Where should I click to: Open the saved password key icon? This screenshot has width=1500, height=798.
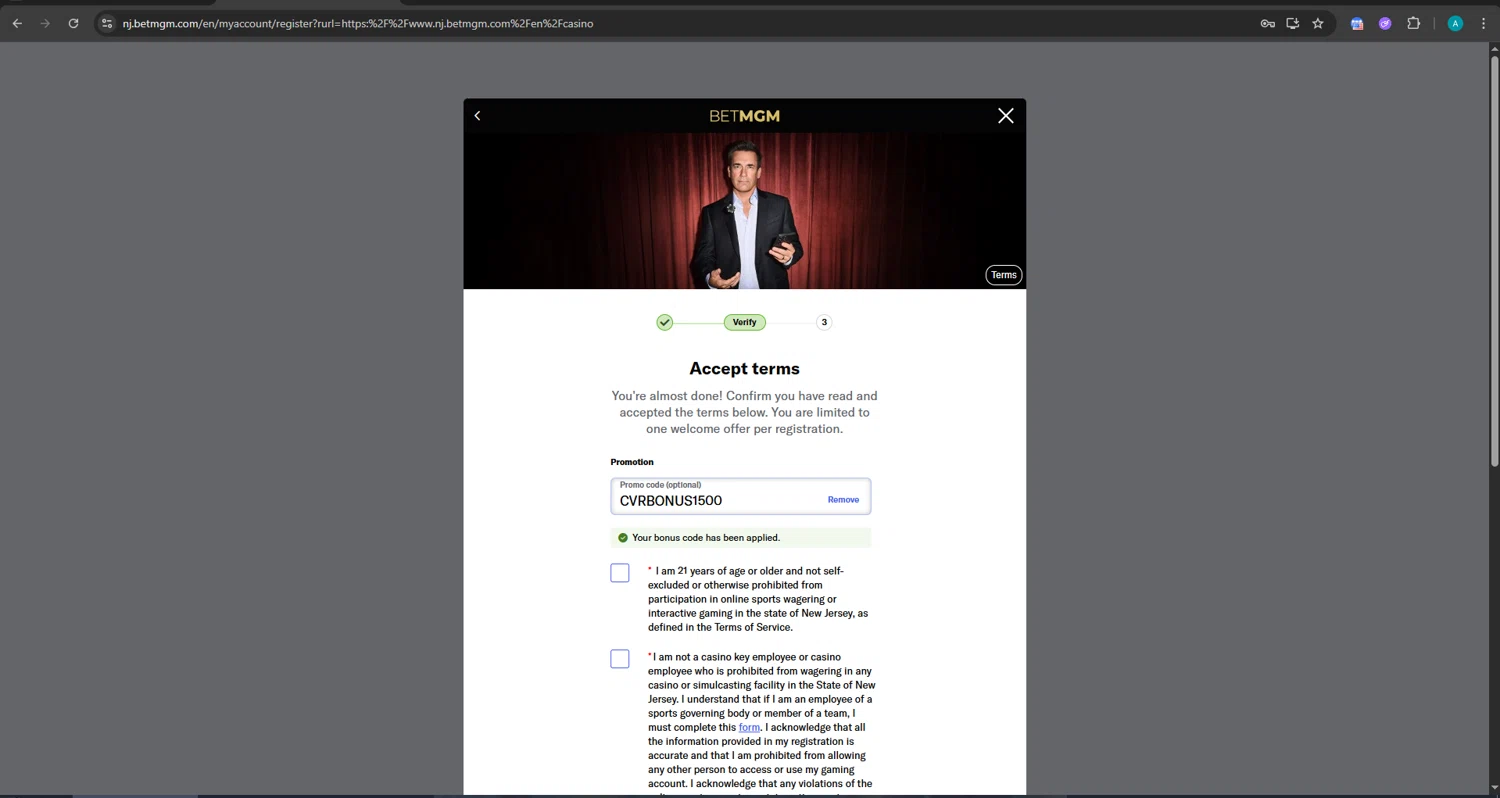click(1267, 23)
